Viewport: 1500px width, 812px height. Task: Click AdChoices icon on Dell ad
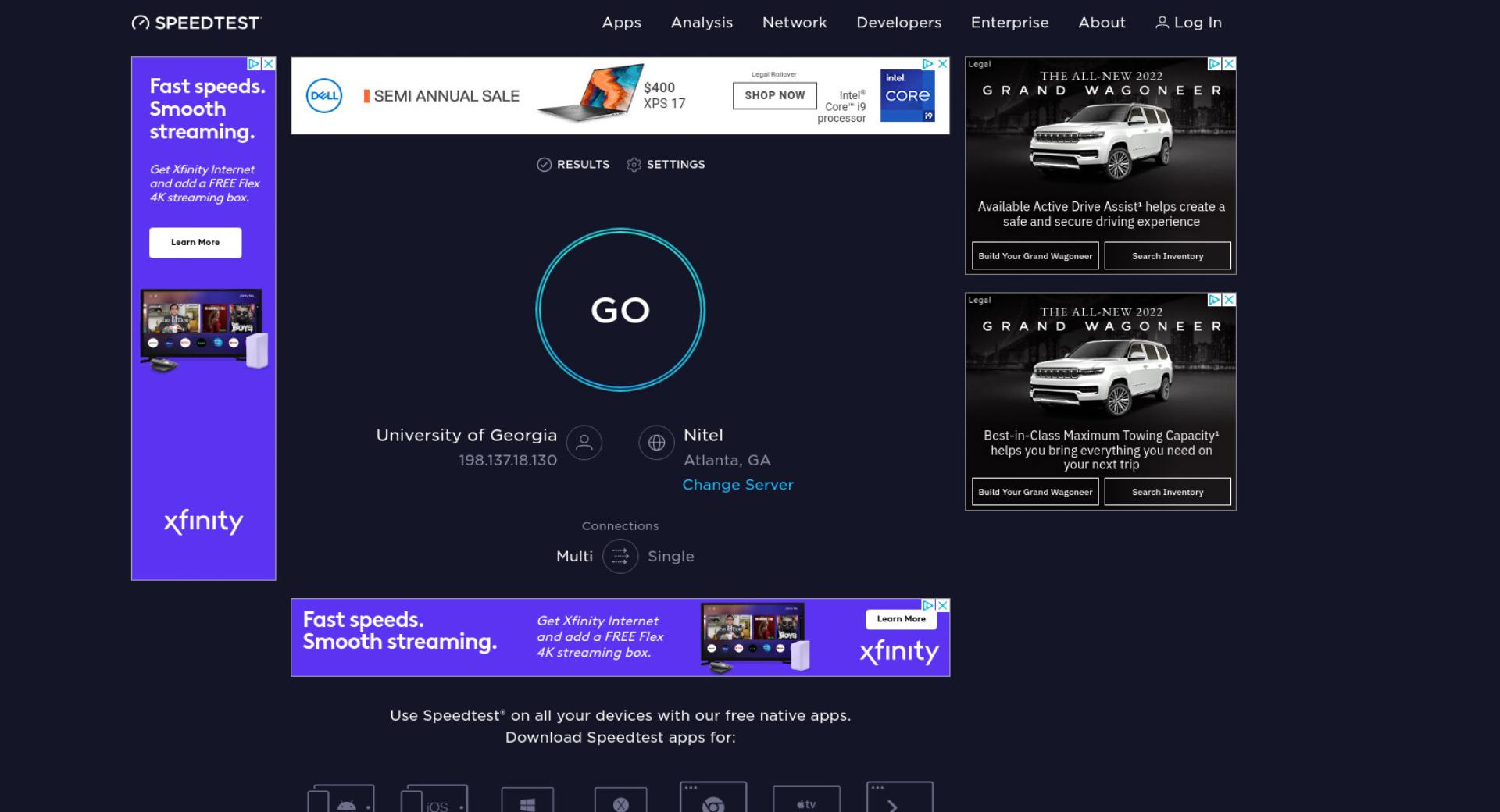click(928, 63)
